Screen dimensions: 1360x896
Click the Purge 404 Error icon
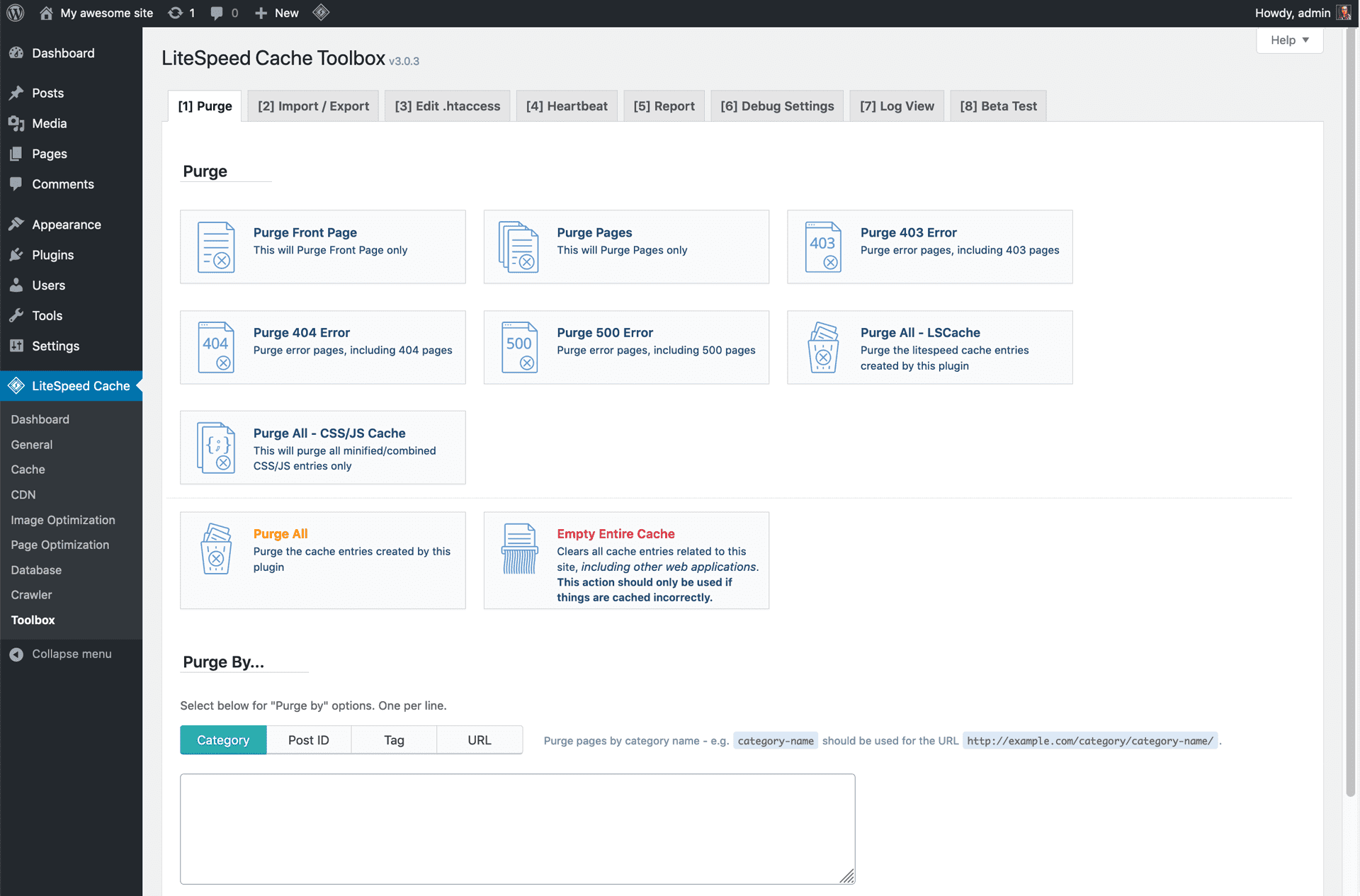(x=216, y=347)
